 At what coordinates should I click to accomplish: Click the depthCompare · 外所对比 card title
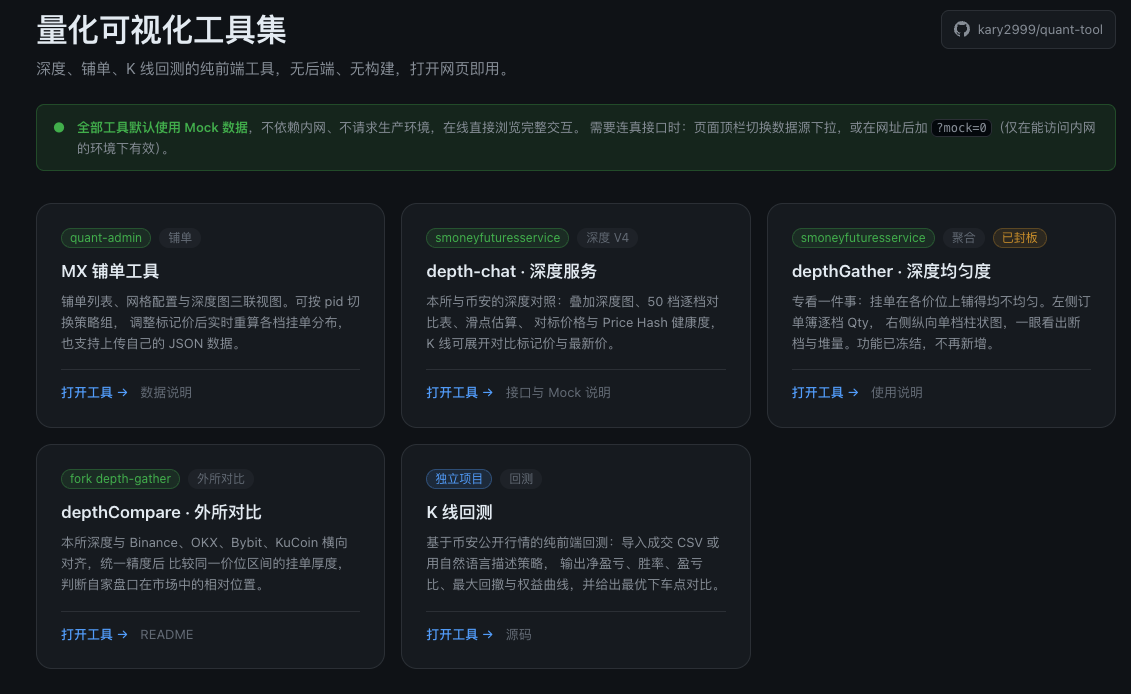(x=161, y=512)
